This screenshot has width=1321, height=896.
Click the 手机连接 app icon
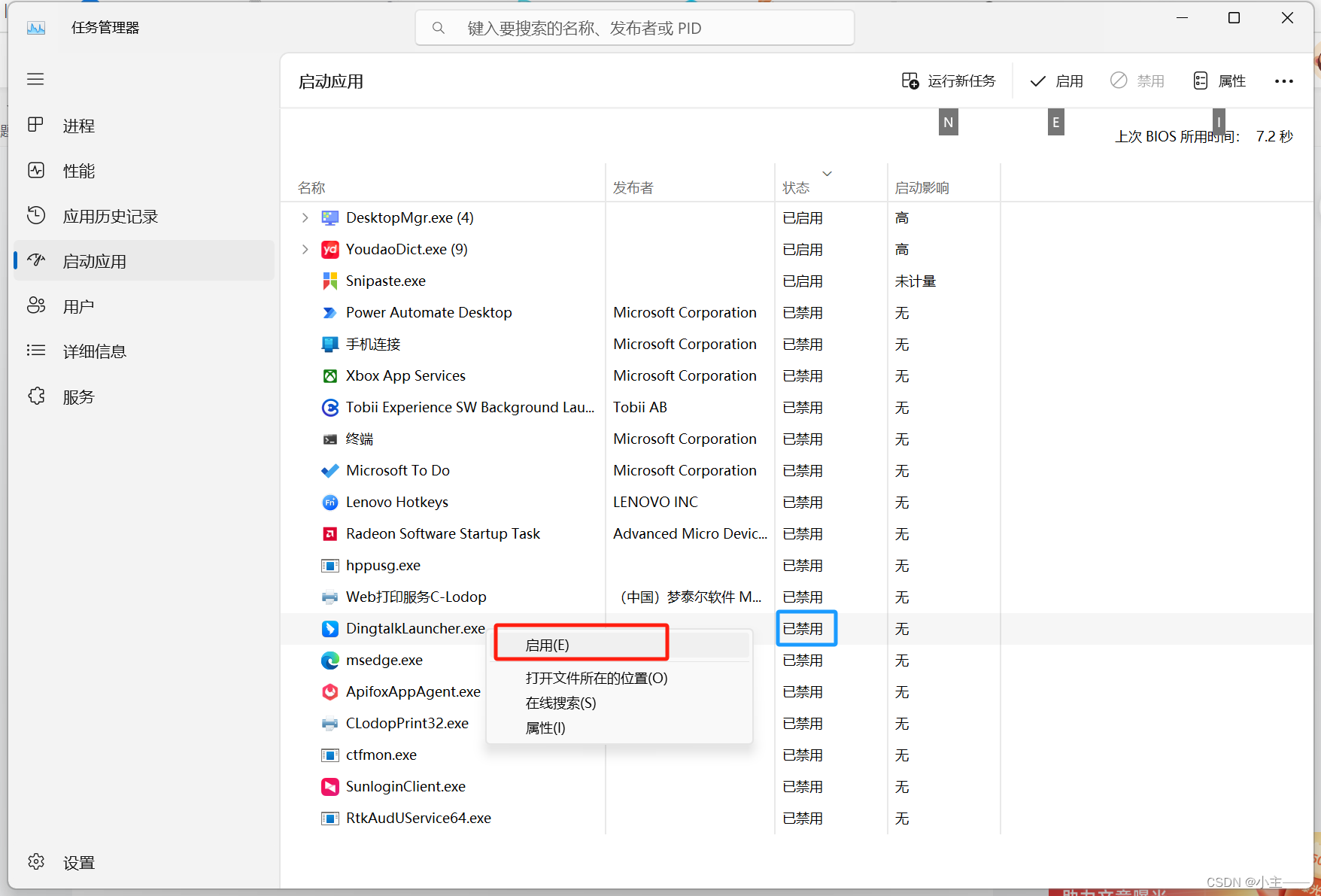click(329, 344)
